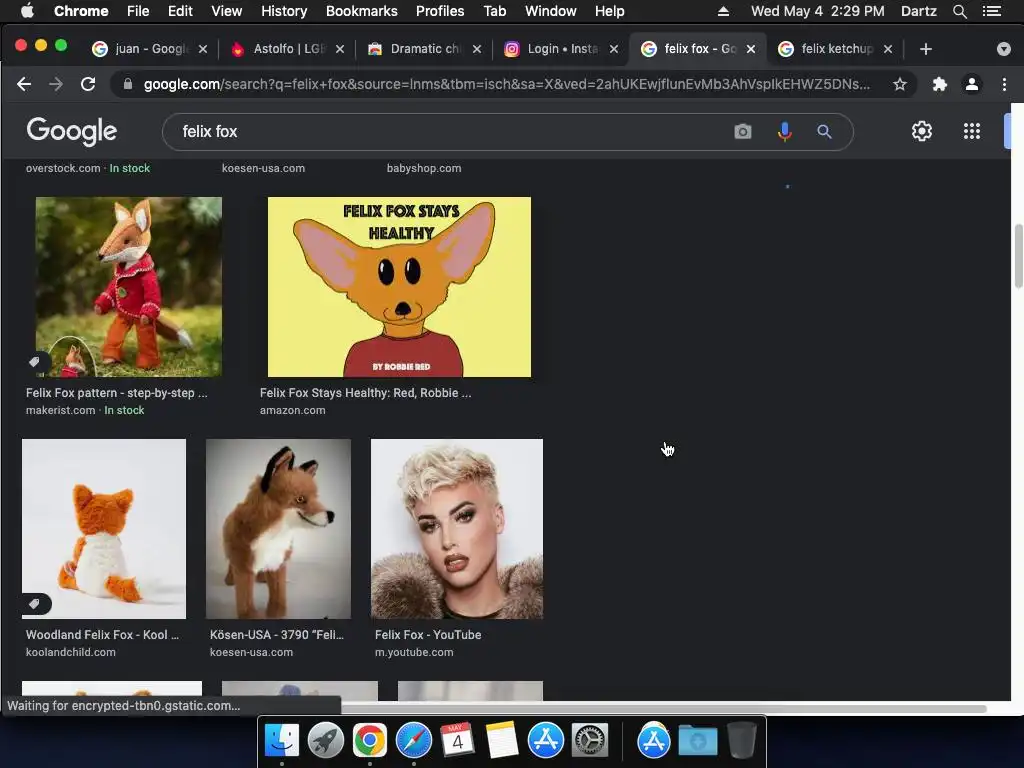Viewport: 1024px width, 768px height.
Task: Open System Preferences from the Dock
Action: tap(590, 741)
